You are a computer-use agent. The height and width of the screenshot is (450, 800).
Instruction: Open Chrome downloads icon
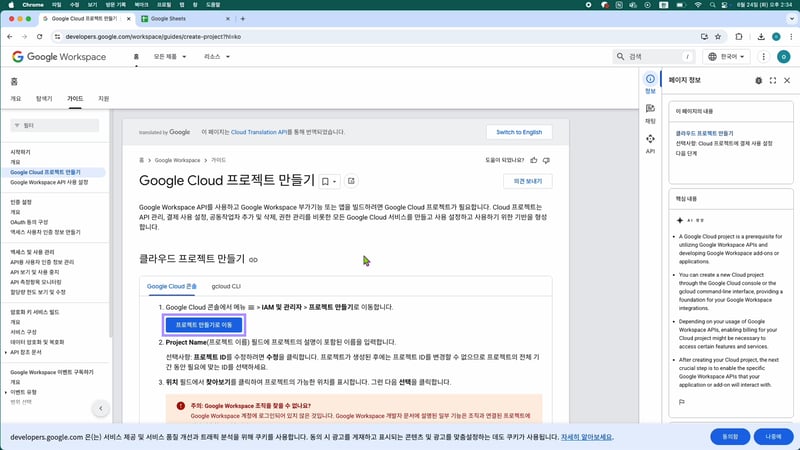tap(761, 37)
